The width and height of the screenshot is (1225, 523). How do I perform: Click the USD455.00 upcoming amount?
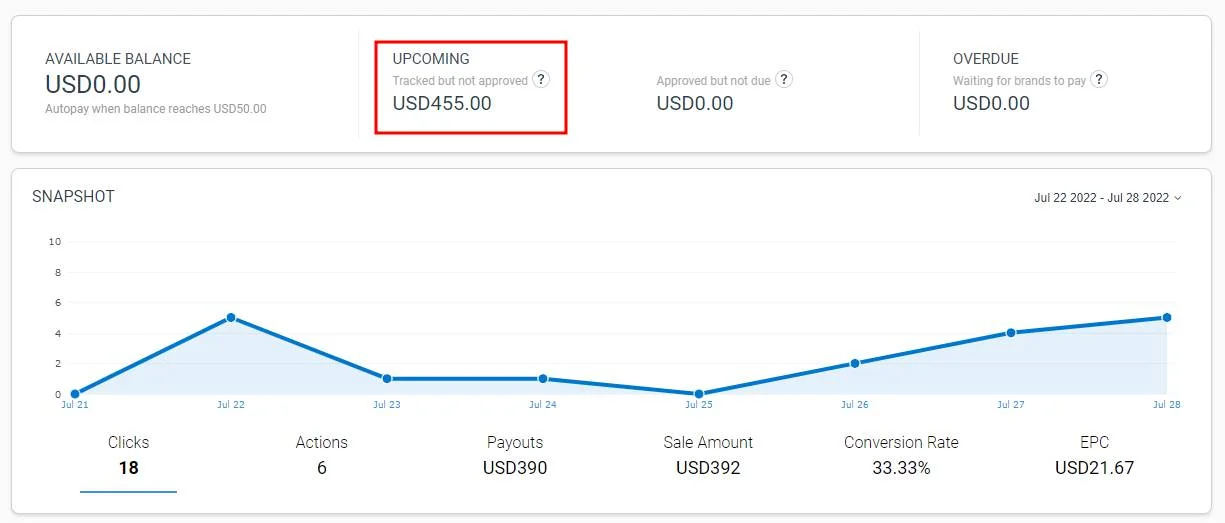coord(442,103)
